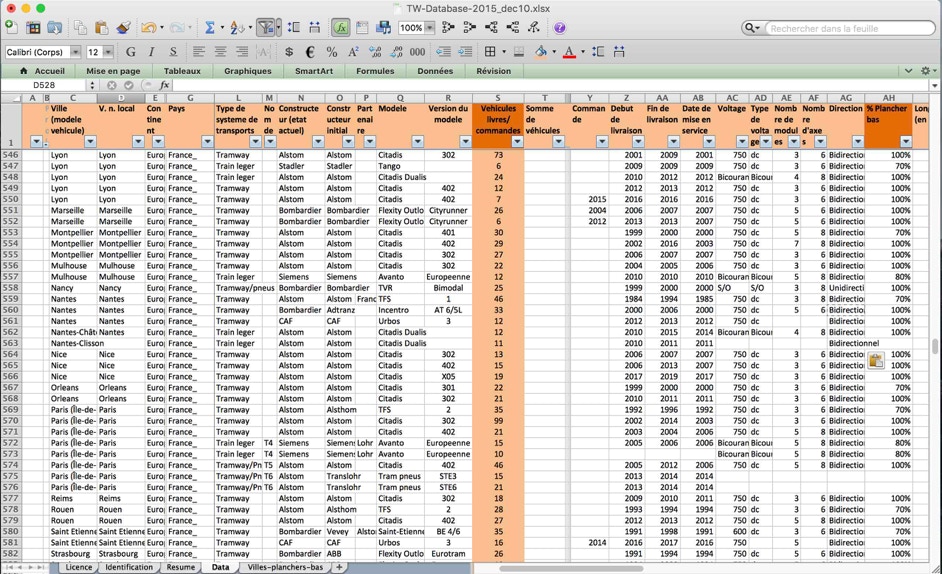Open the font name dropdown
This screenshot has height=574, width=942.
(x=75, y=52)
